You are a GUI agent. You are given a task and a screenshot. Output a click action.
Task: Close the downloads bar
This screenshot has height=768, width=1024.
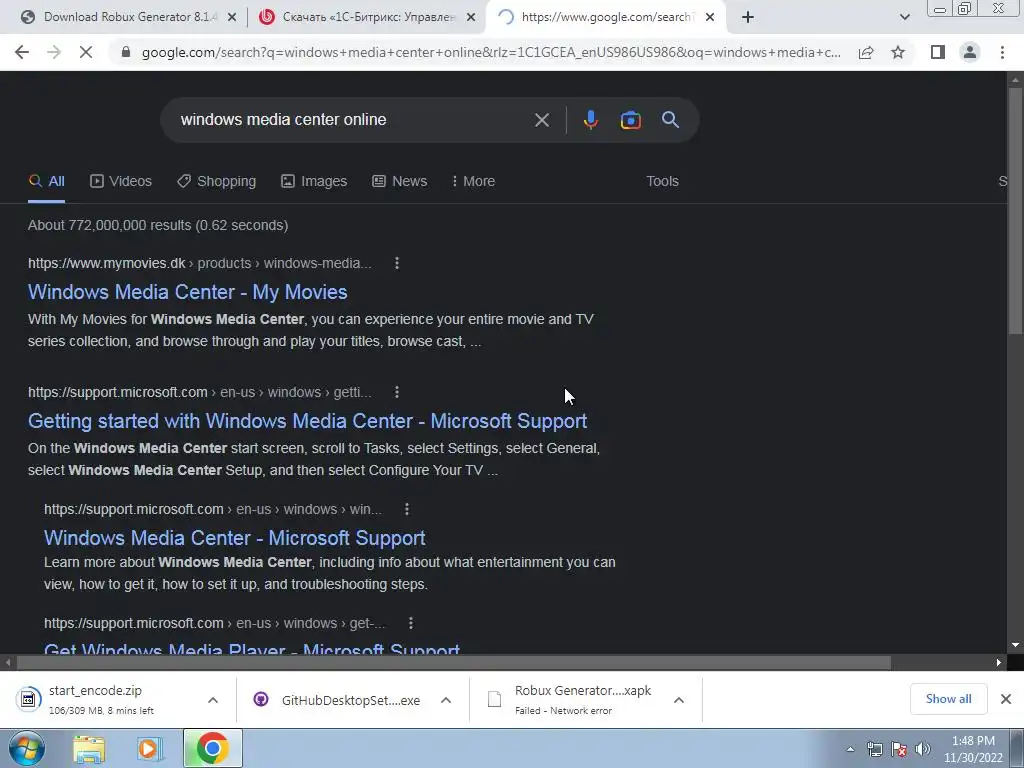point(1006,699)
